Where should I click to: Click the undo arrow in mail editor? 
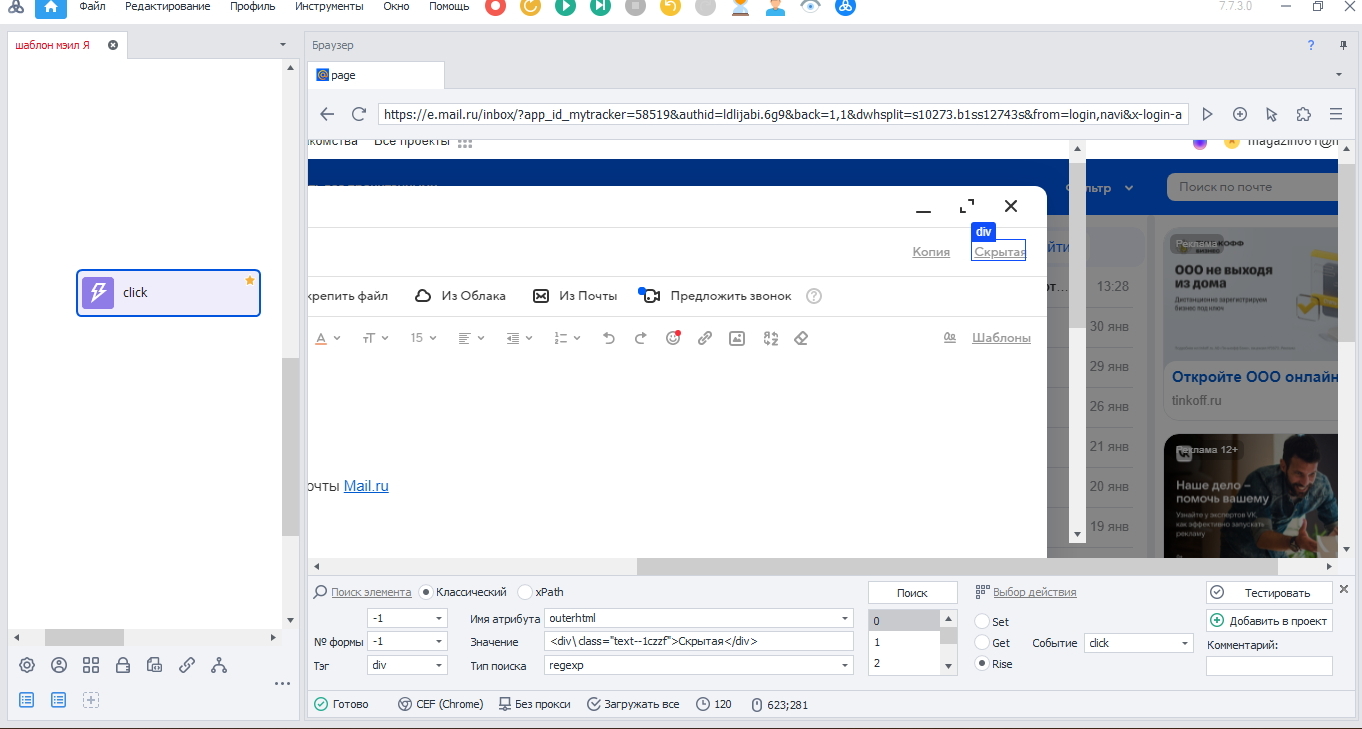tap(609, 338)
